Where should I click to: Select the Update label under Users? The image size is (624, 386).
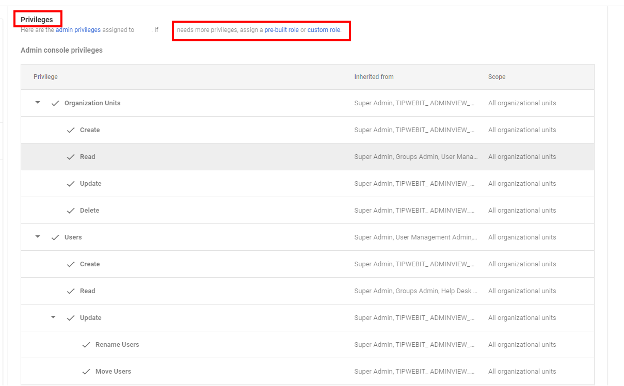[90, 318]
